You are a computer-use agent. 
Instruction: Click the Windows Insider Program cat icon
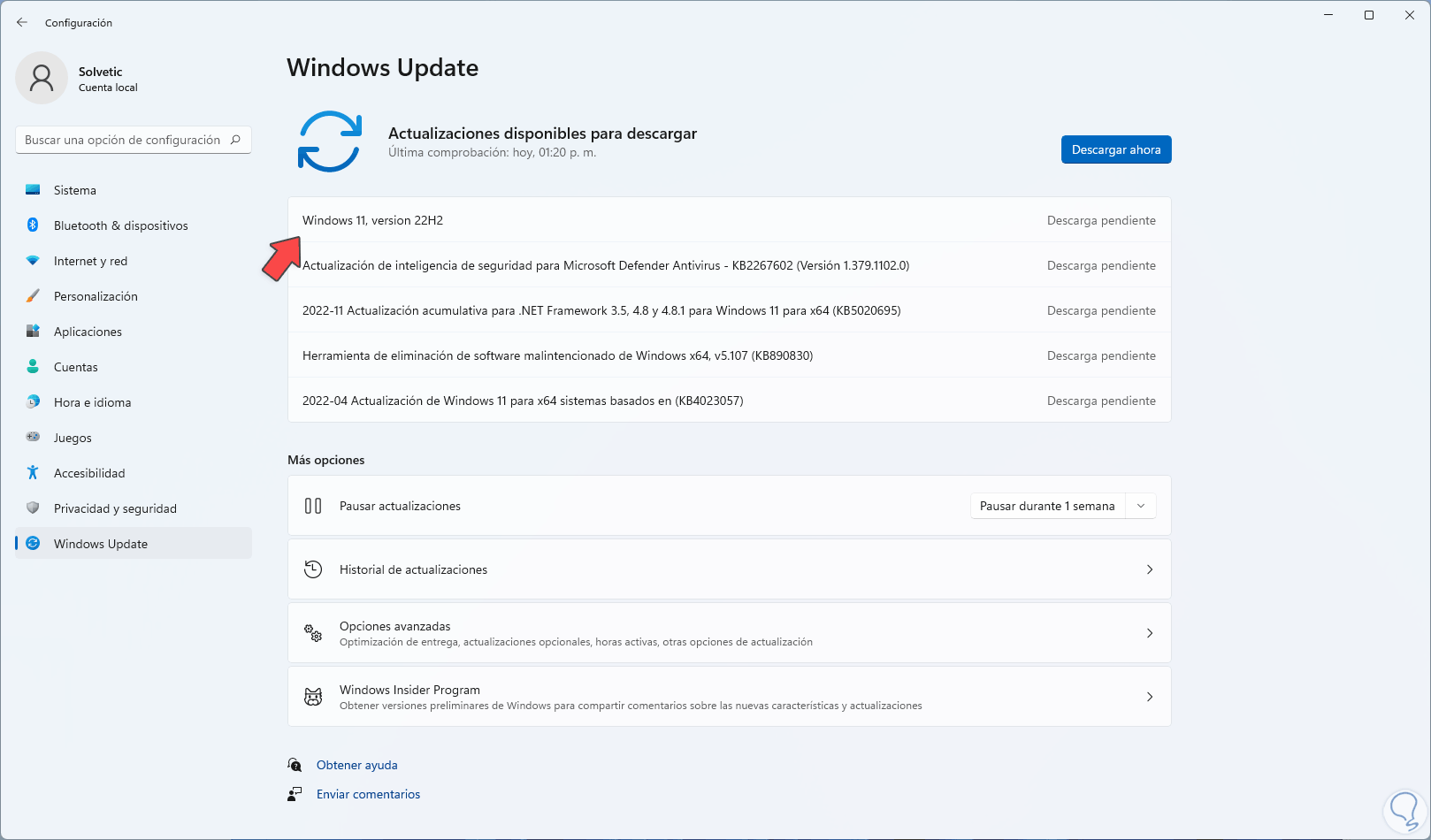tap(313, 697)
